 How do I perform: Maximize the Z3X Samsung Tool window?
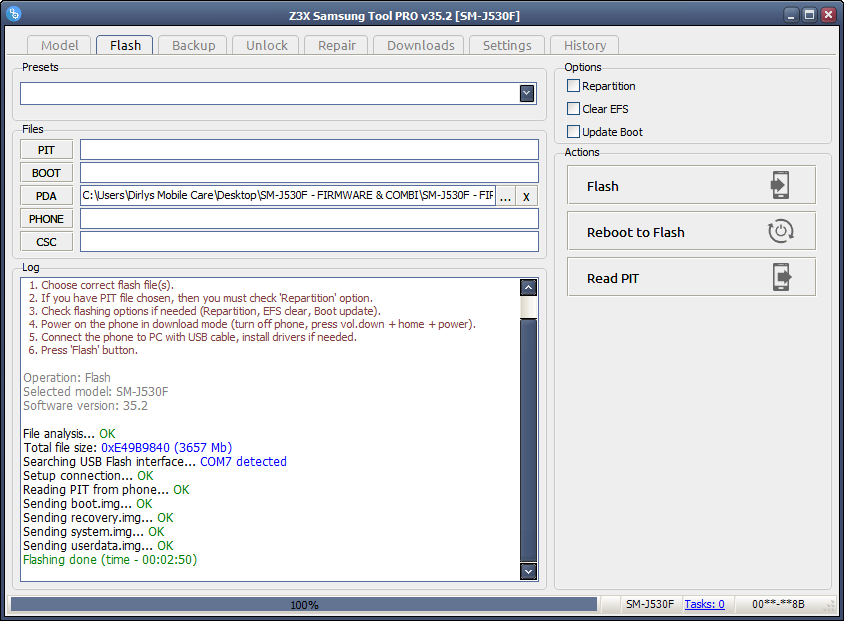tap(809, 15)
